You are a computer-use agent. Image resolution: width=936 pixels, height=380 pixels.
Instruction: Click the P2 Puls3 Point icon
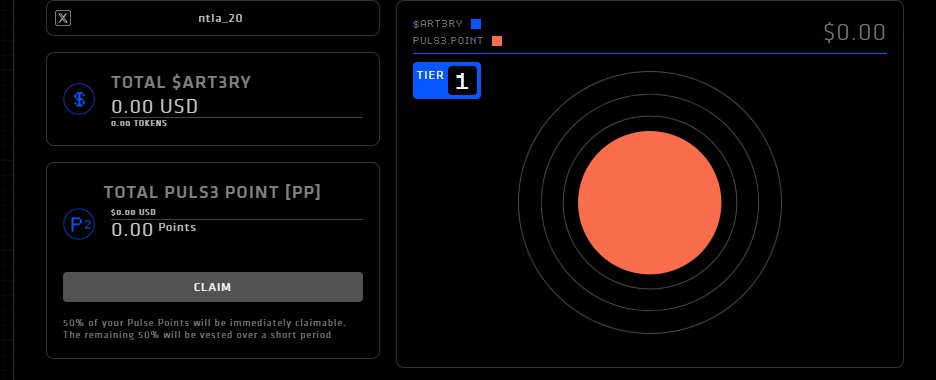coord(79,224)
